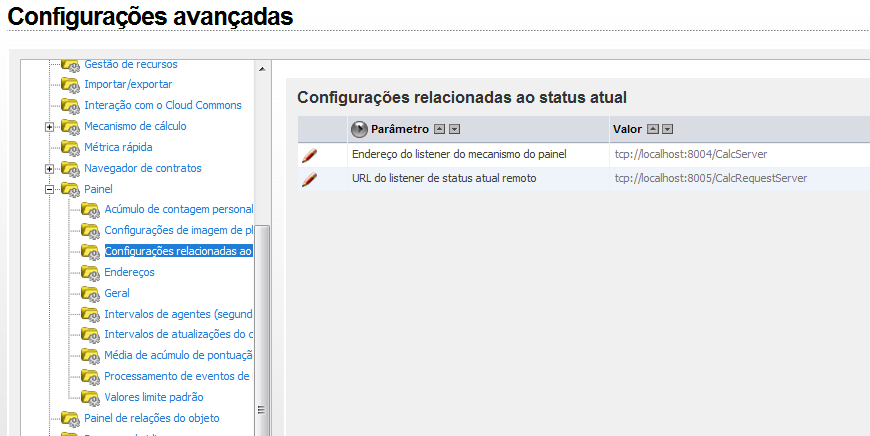Click folder icon beside Painel de relações do objeto
Screen dimensions: 870x436
(70, 419)
